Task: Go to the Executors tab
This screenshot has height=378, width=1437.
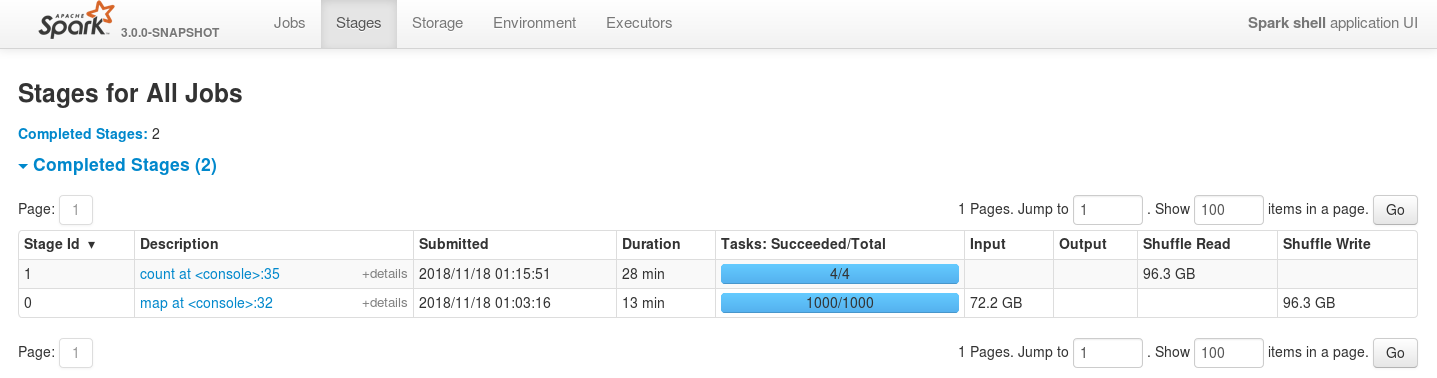Action: 639,23
